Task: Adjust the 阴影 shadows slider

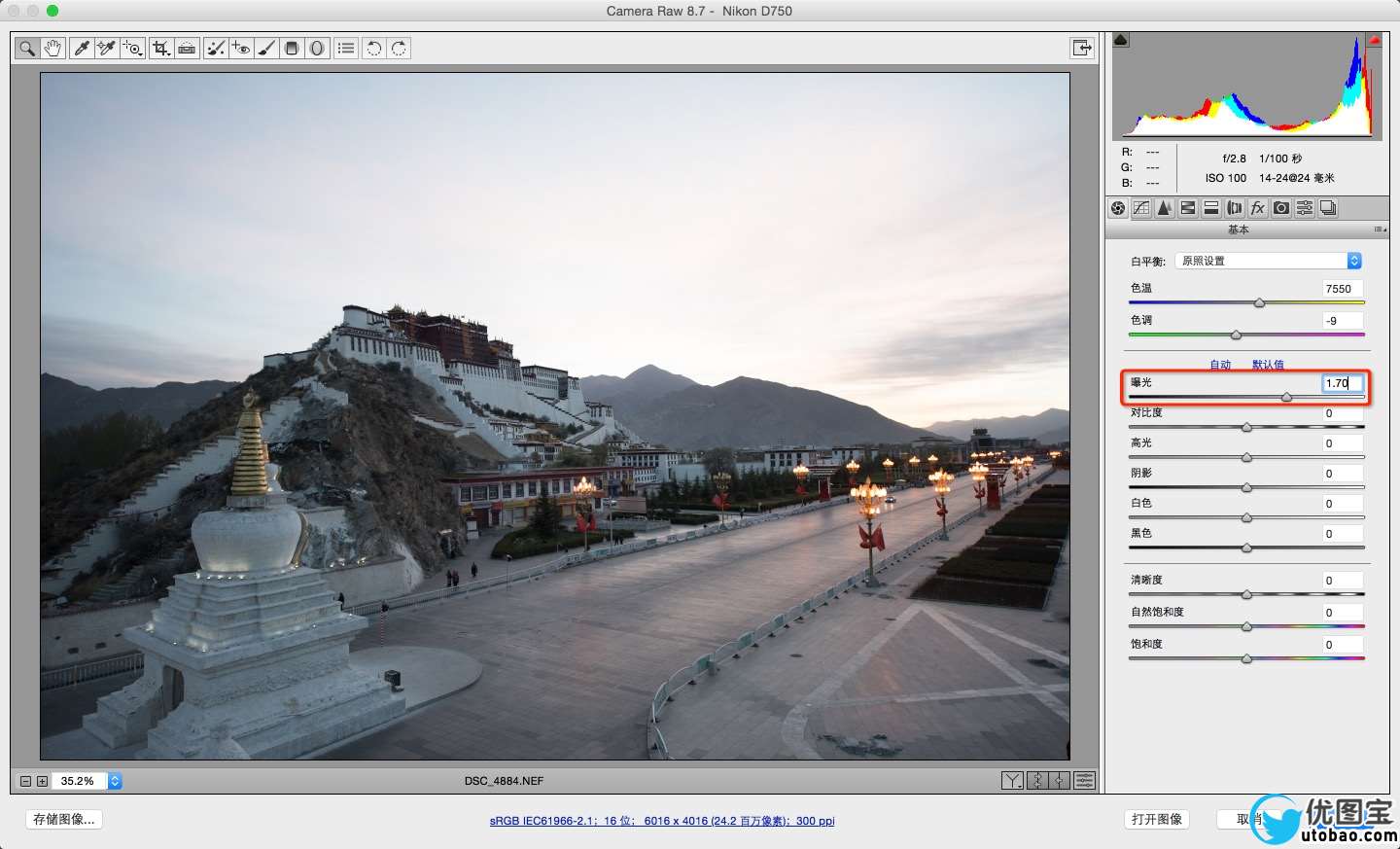Action: tap(1247, 487)
